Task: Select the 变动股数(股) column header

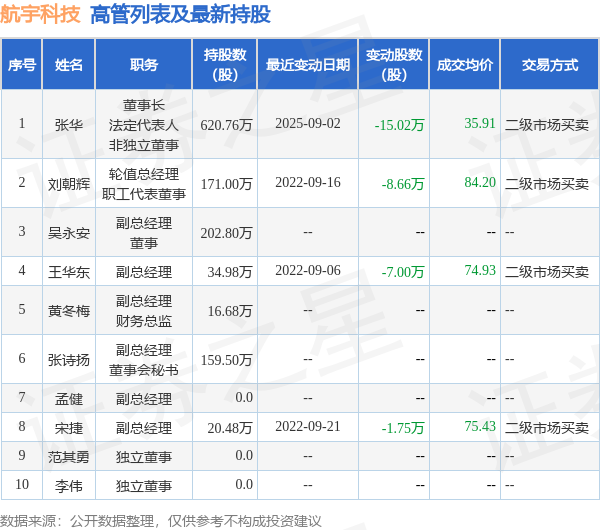Action: [394, 65]
